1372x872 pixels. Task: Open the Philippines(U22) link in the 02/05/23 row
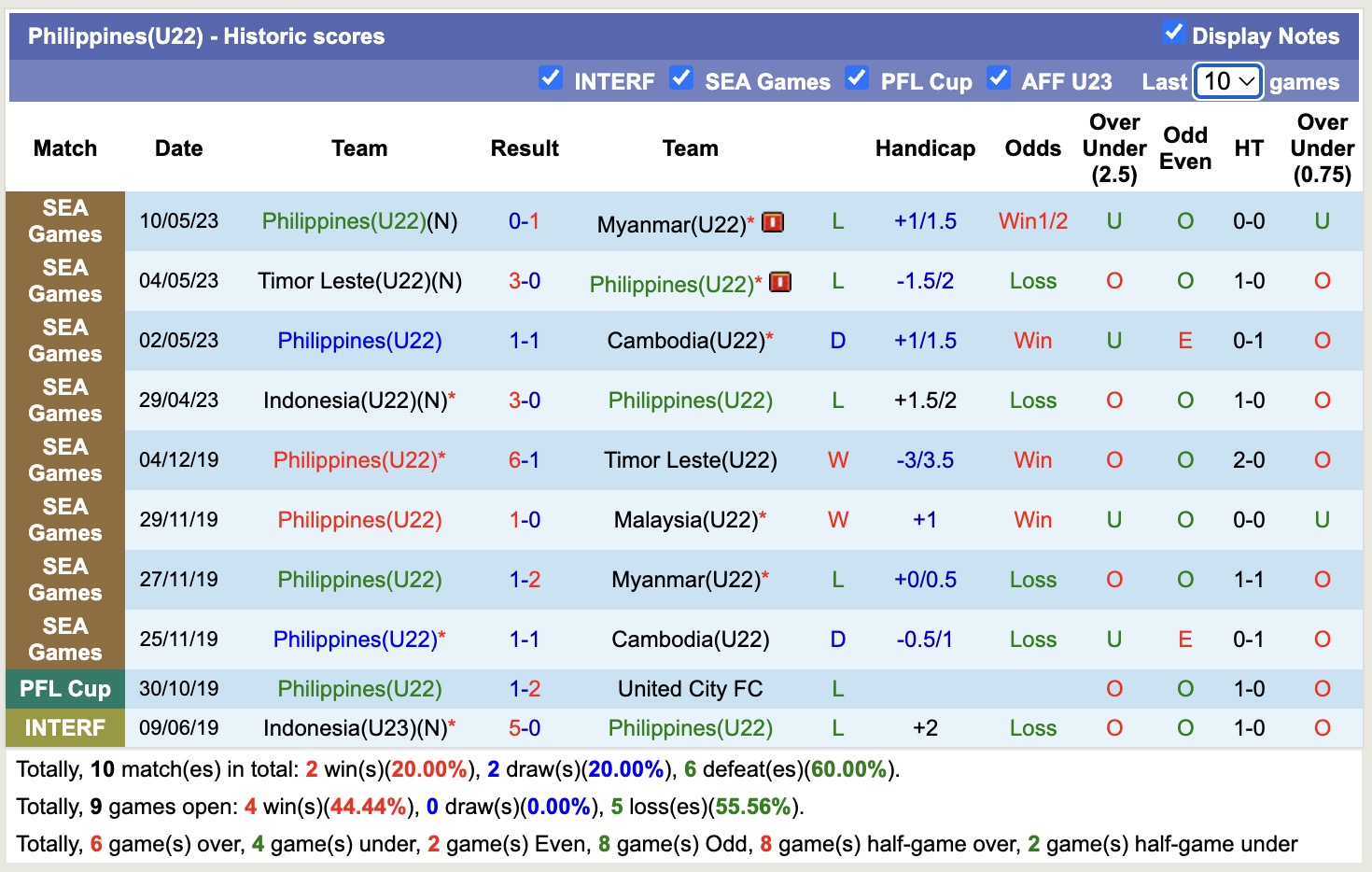click(359, 341)
